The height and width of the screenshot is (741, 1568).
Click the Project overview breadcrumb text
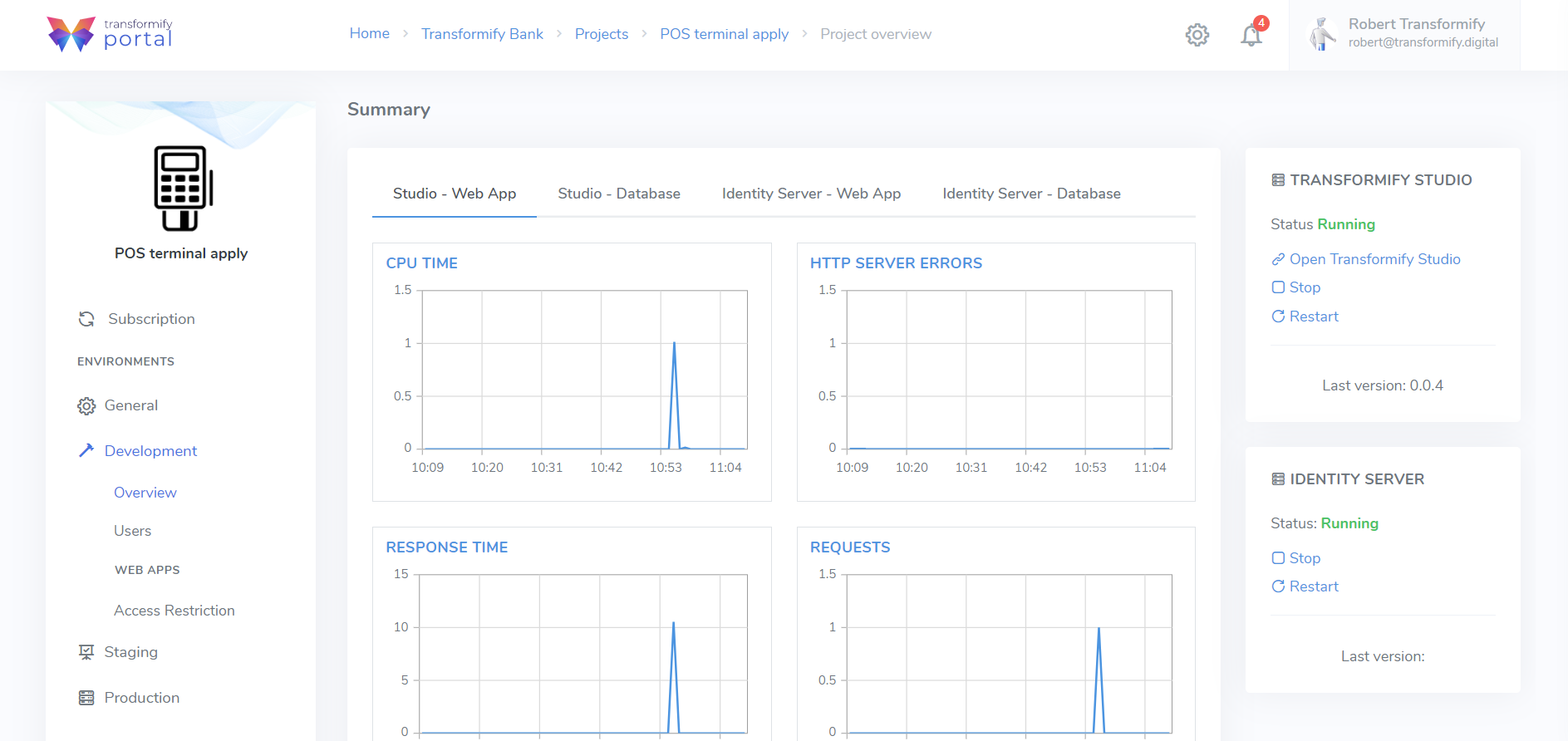[x=876, y=34]
